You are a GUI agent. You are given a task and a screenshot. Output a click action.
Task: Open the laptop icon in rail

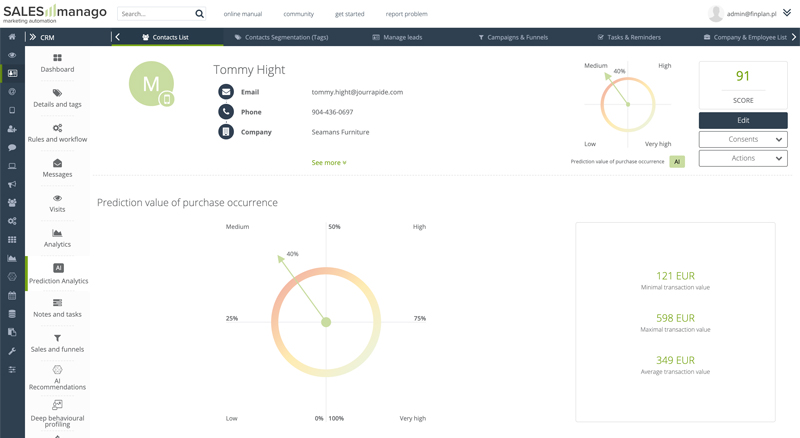pos(12,166)
